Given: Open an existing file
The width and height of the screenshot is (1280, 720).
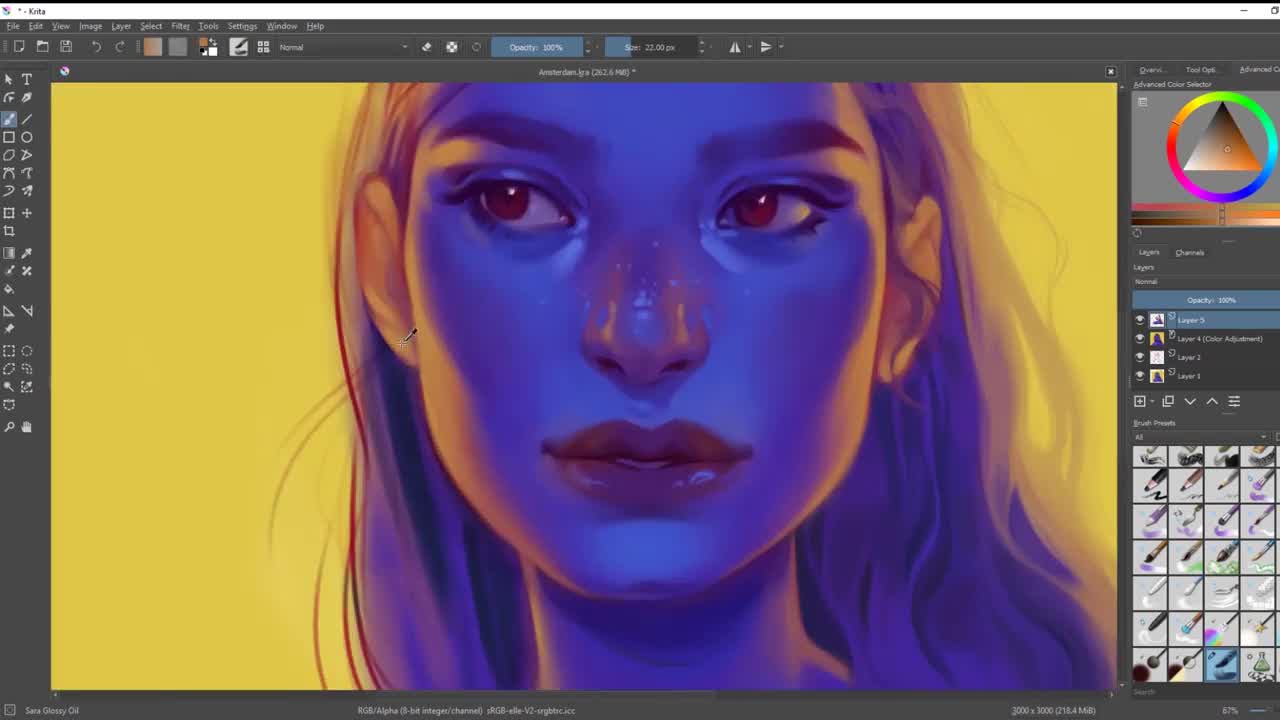Looking at the screenshot, I should pos(42,47).
